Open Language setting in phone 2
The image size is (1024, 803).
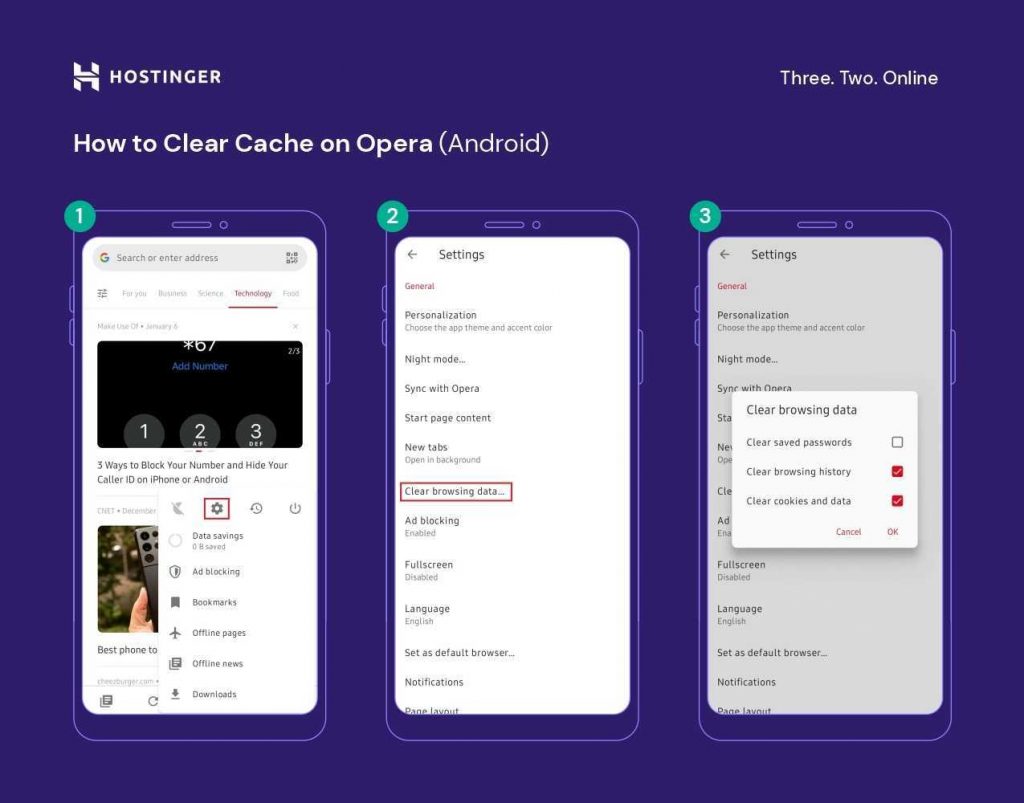click(x=427, y=614)
